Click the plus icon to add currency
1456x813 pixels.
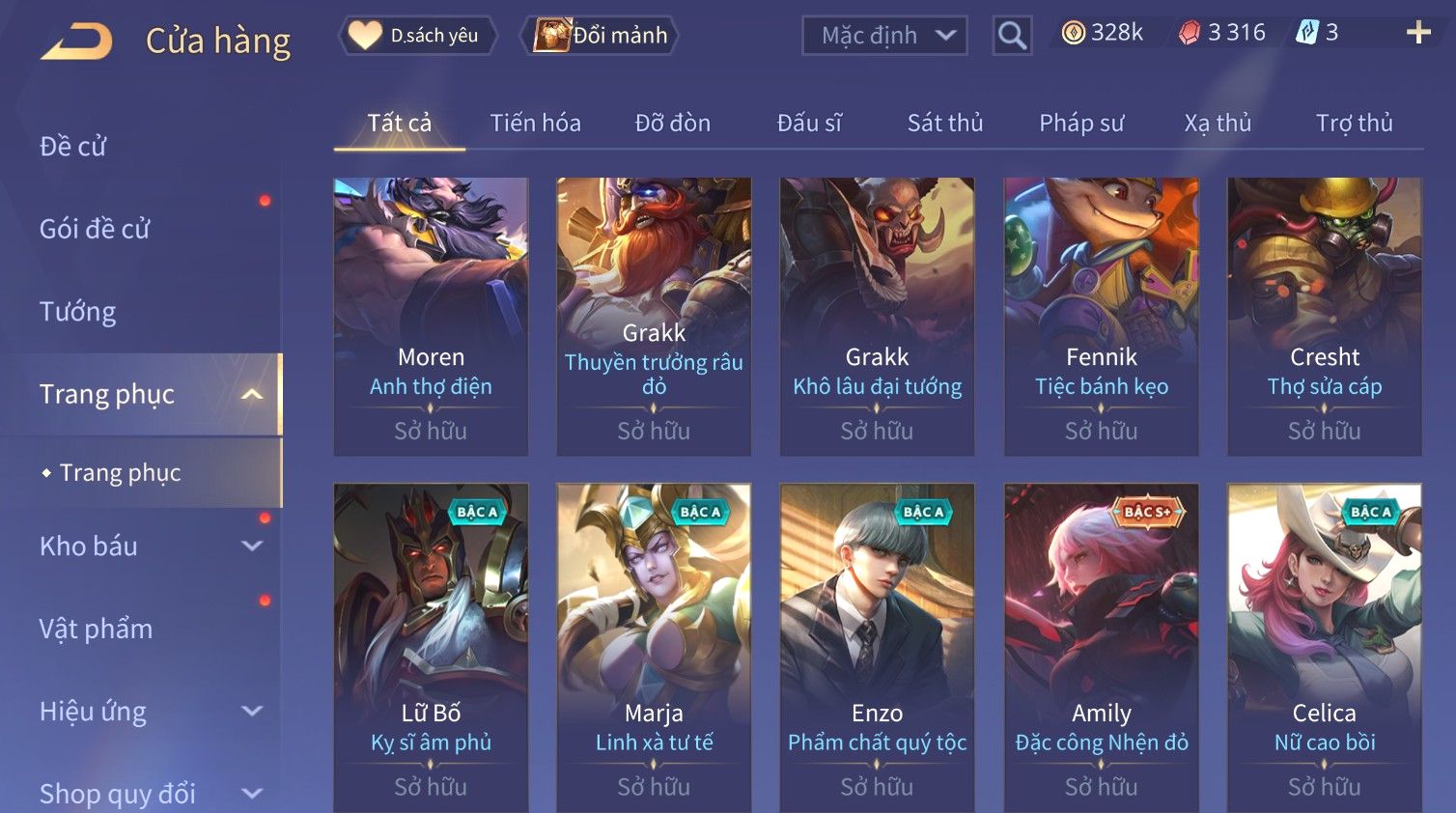[x=1418, y=33]
